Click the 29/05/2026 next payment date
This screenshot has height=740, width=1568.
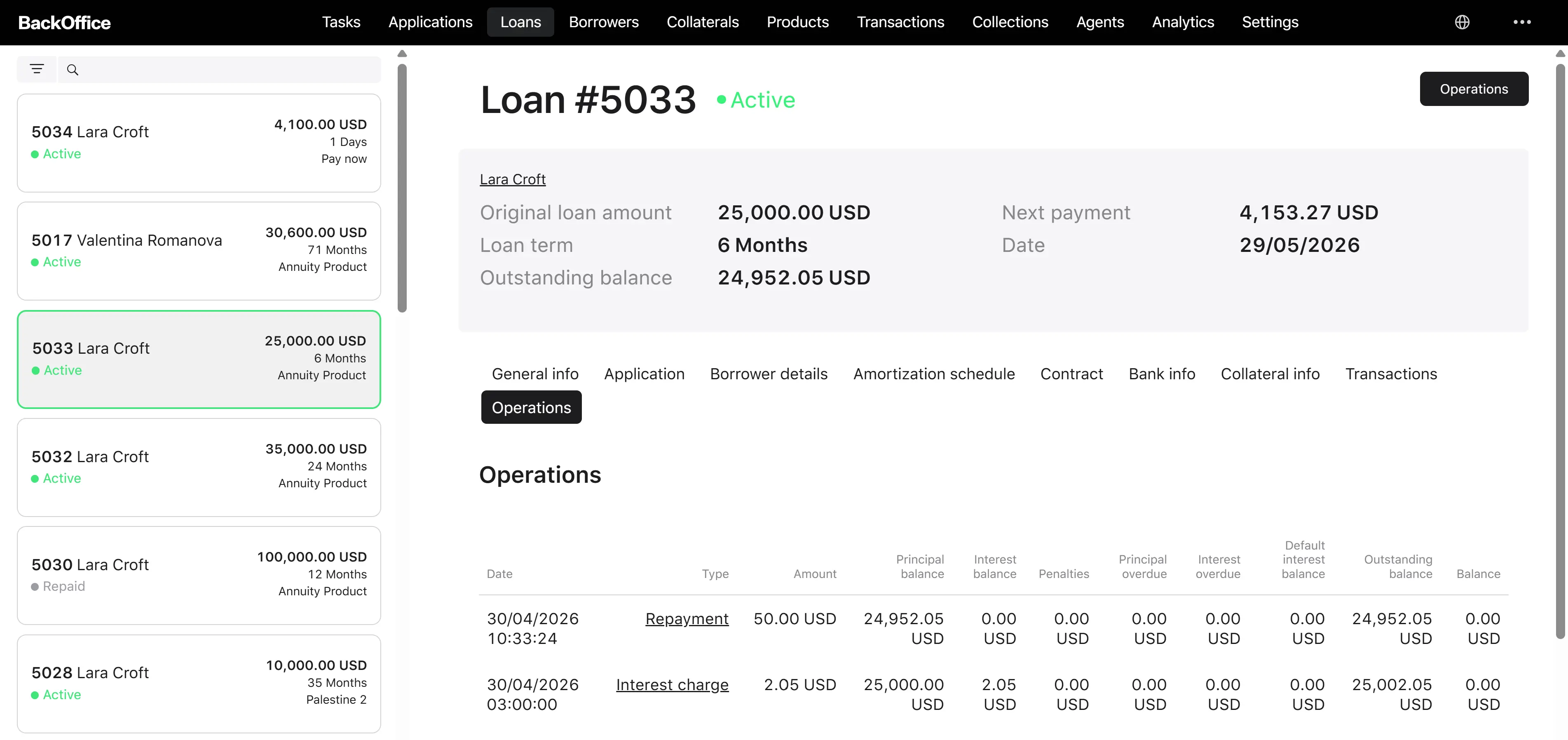[1300, 245]
